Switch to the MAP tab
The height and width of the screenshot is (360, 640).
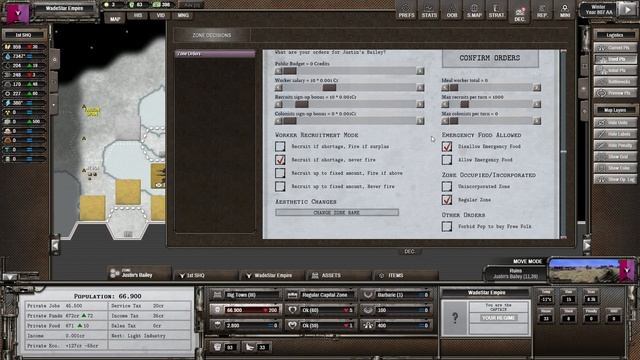[x=115, y=18]
